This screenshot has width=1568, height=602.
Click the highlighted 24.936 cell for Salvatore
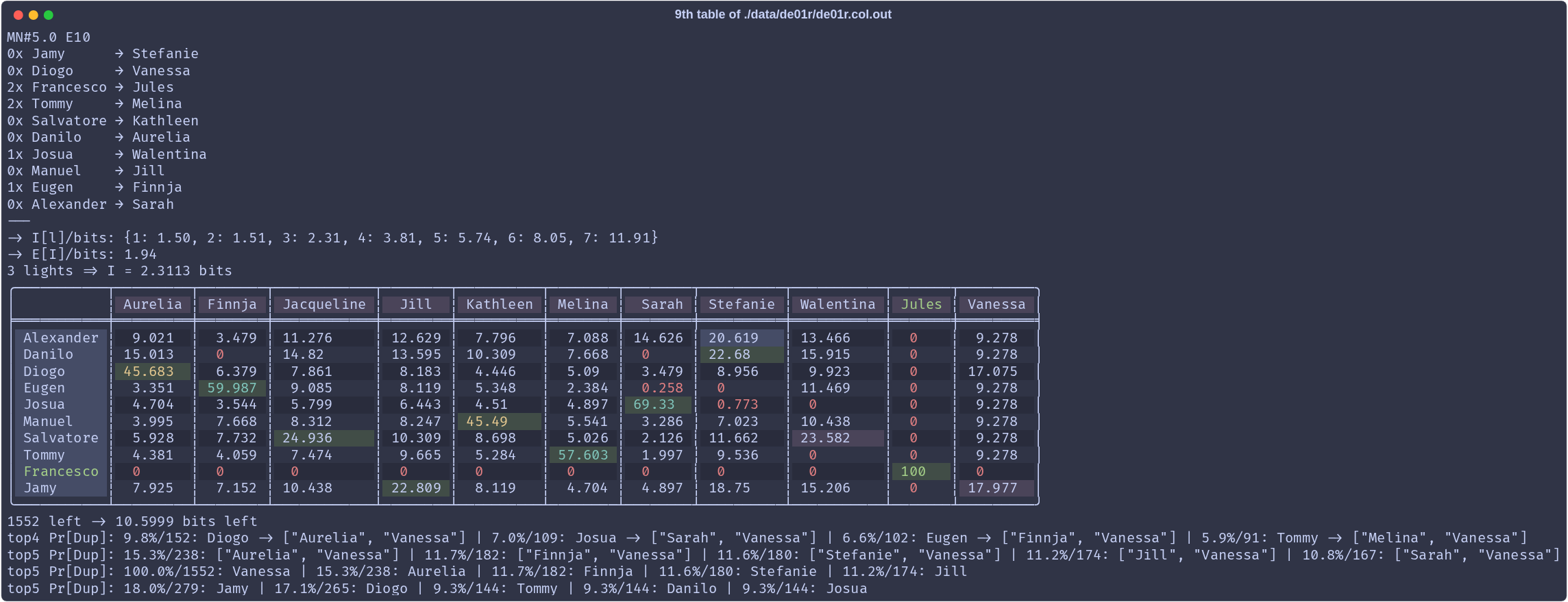pyautogui.click(x=324, y=438)
